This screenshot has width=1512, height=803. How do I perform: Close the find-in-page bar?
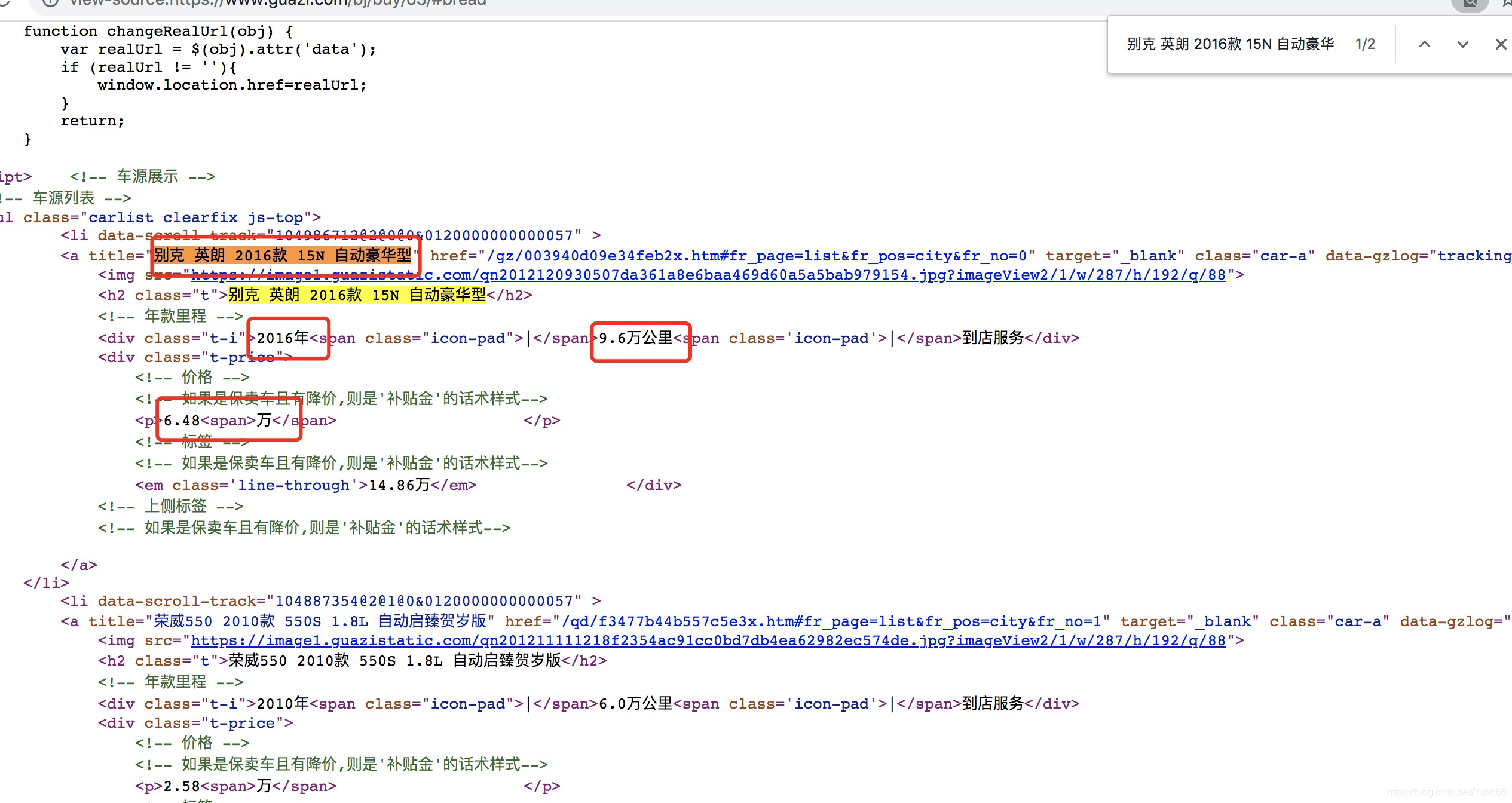coord(1500,44)
